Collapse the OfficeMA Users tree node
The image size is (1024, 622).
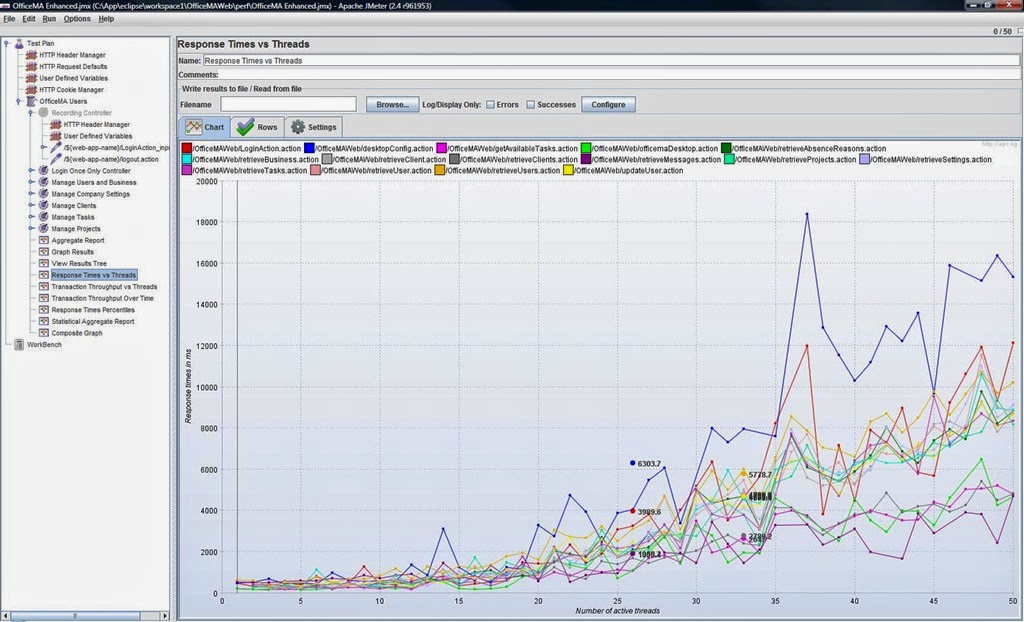tap(18, 101)
